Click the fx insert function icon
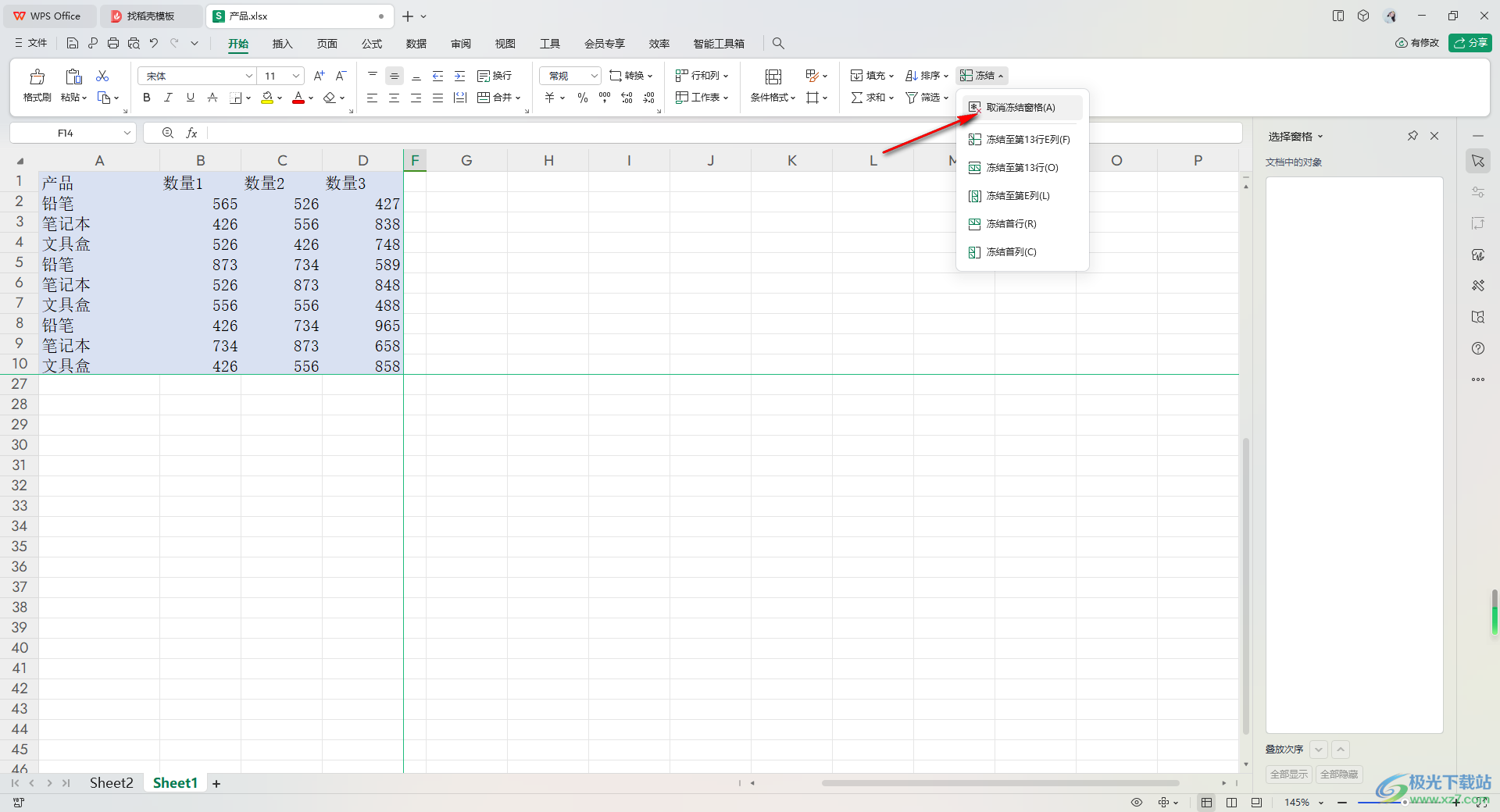Viewport: 1500px width, 812px height. (x=191, y=134)
